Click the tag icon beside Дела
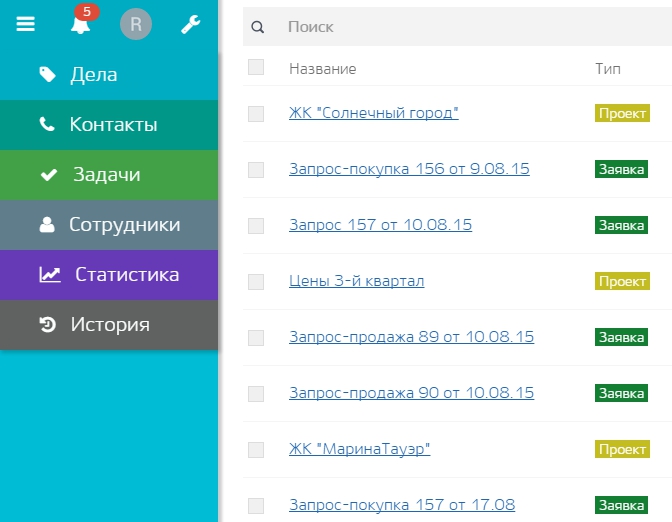672x522 pixels. click(48, 75)
